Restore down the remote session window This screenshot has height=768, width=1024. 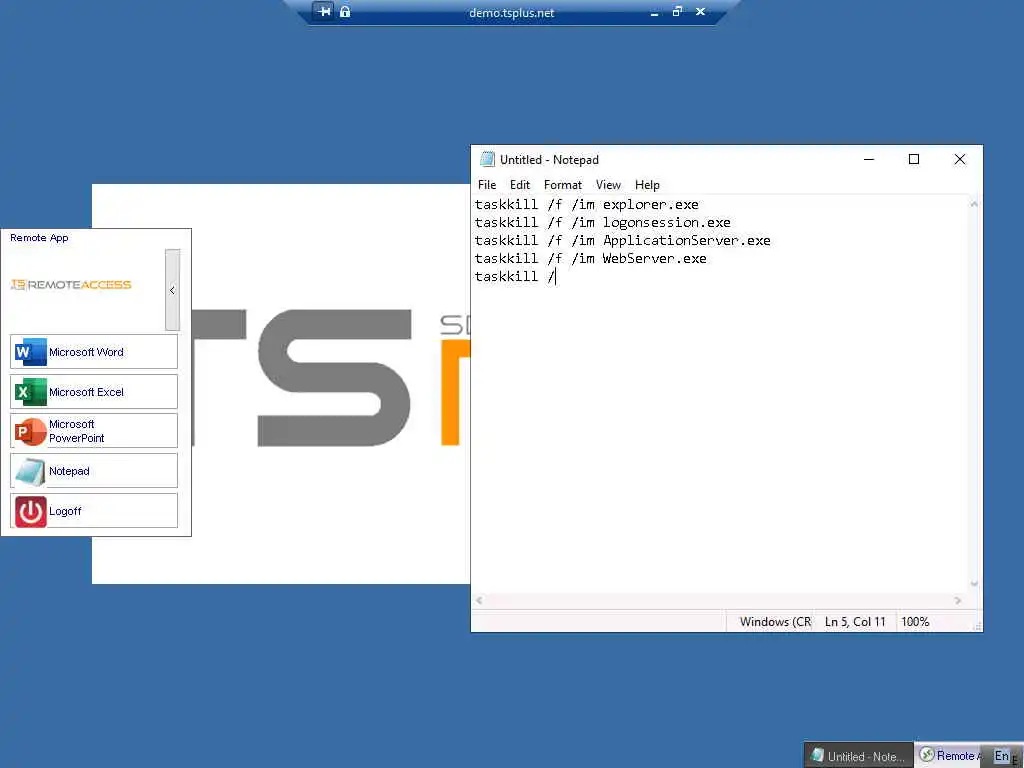click(x=677, y=11)
